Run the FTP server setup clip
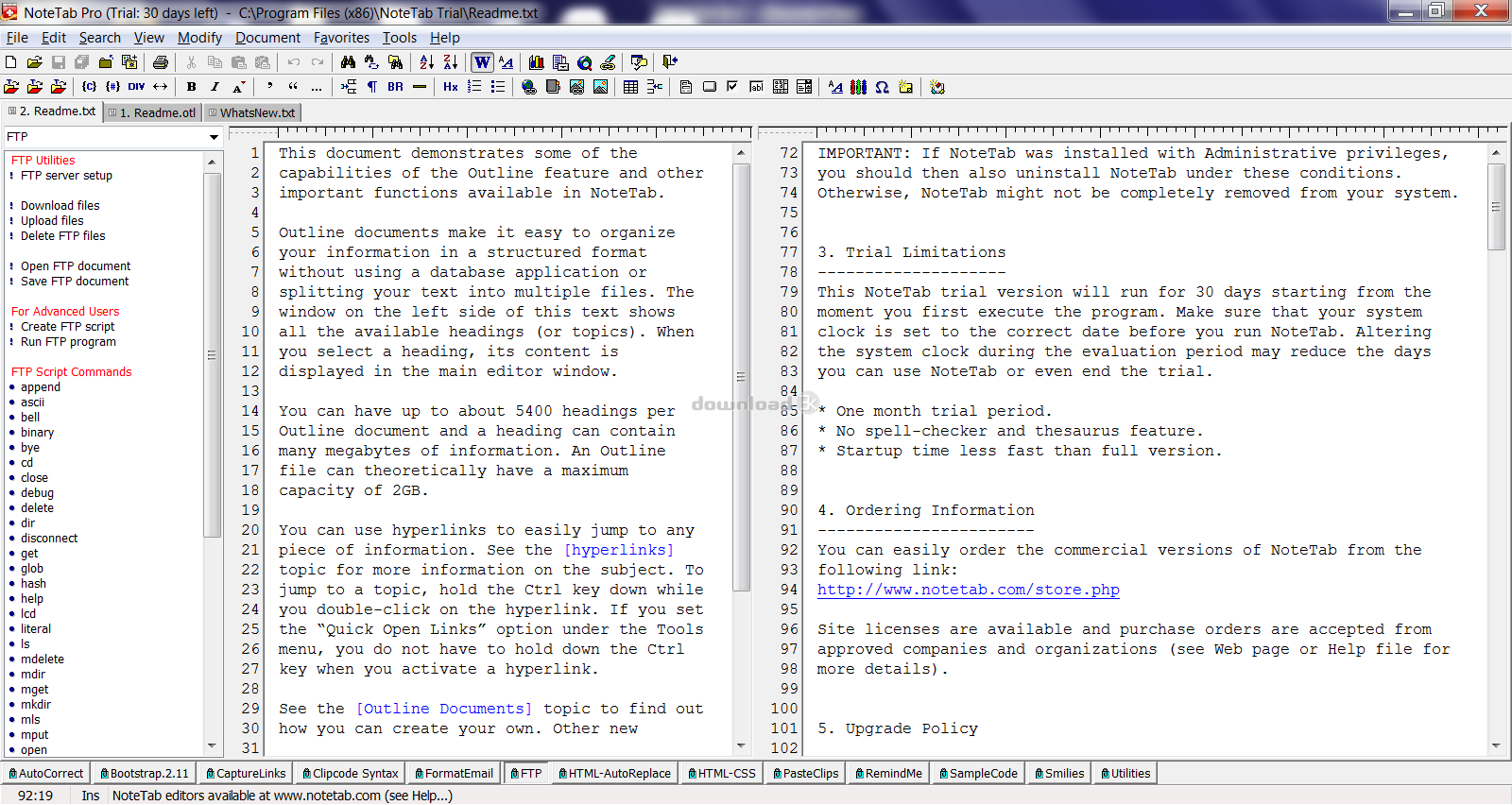 66,176
